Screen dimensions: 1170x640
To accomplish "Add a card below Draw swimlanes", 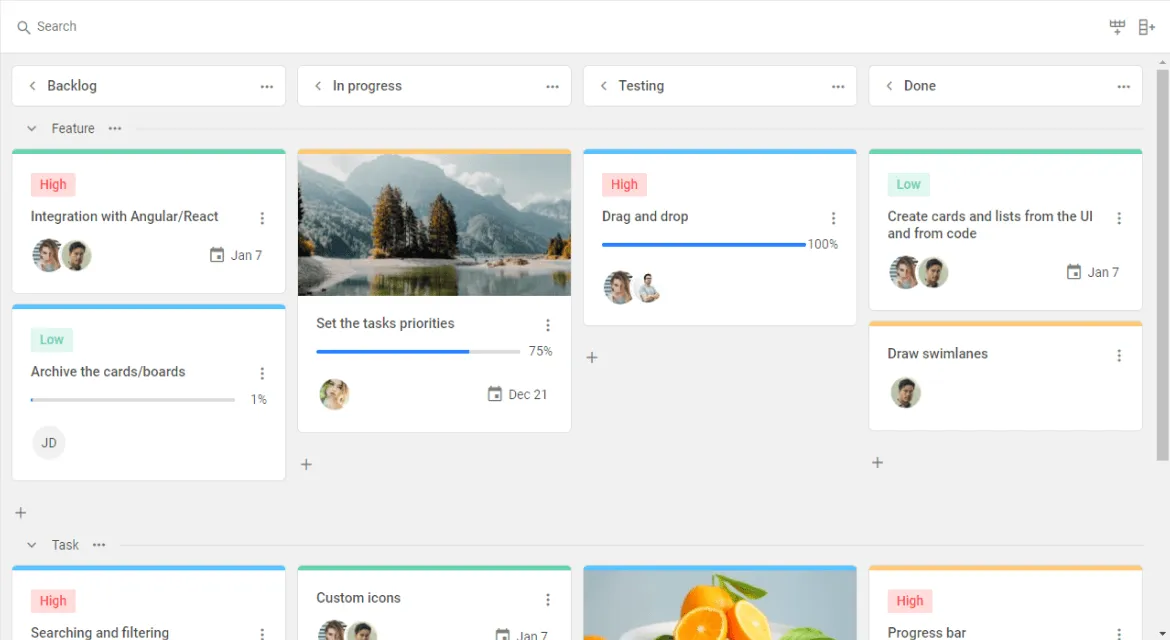I will click(x=878, y=462).
